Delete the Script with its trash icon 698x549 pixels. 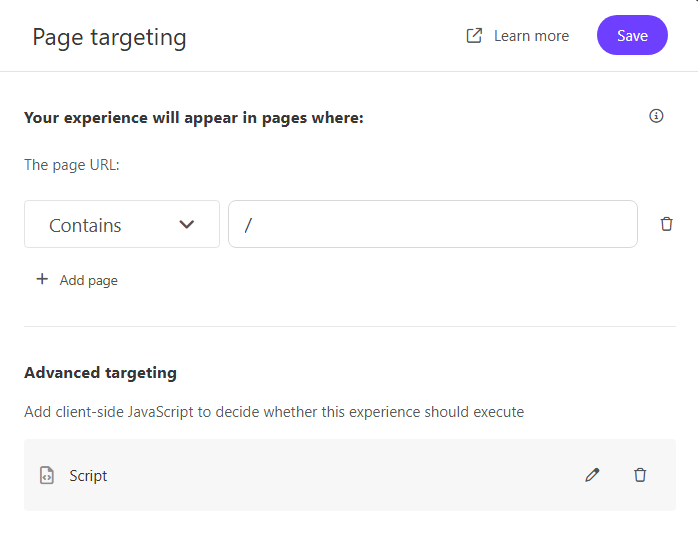[640, 475]
